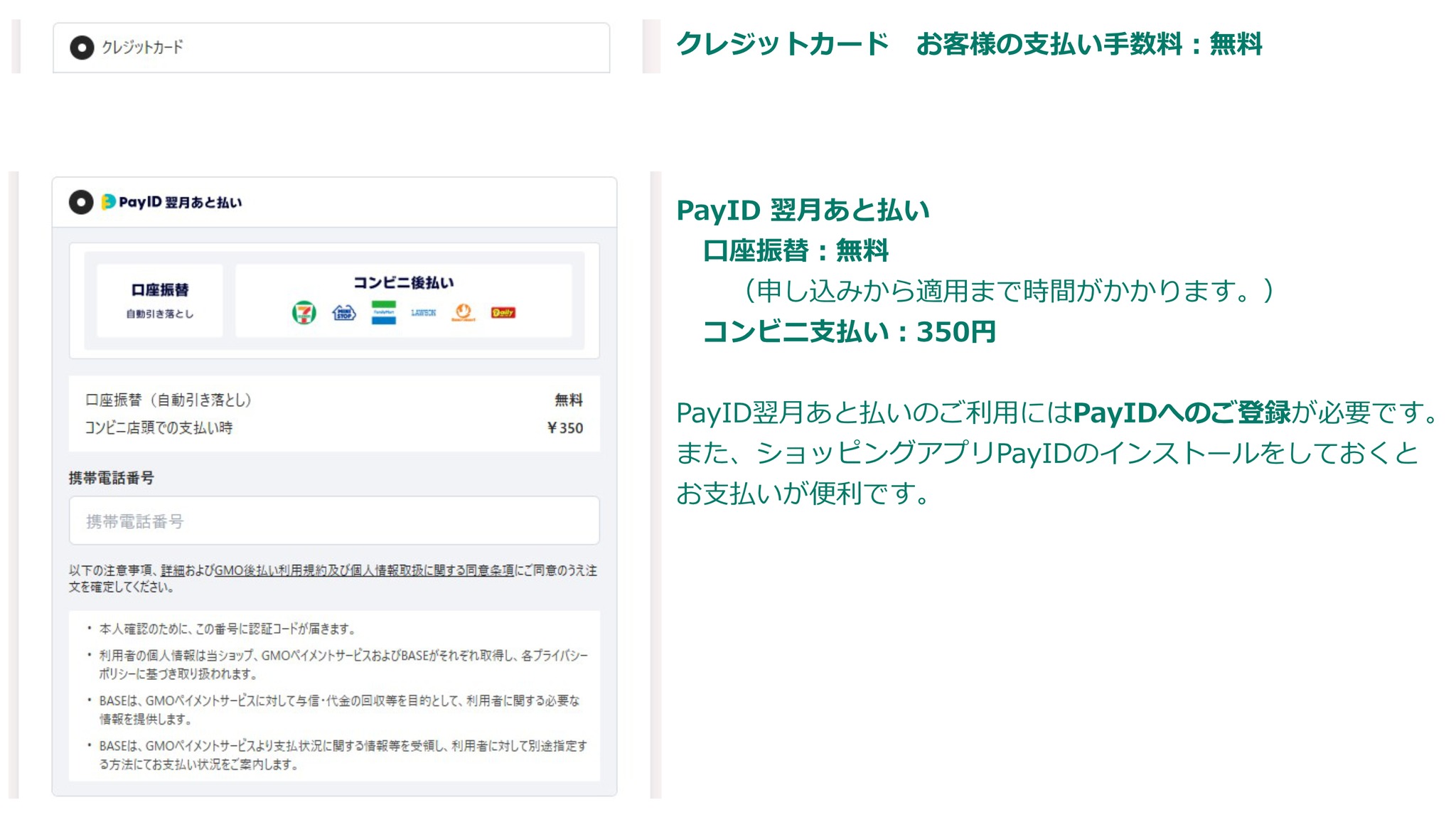Click the クレジットカード 手数料：無料 heading

[969, 44]
